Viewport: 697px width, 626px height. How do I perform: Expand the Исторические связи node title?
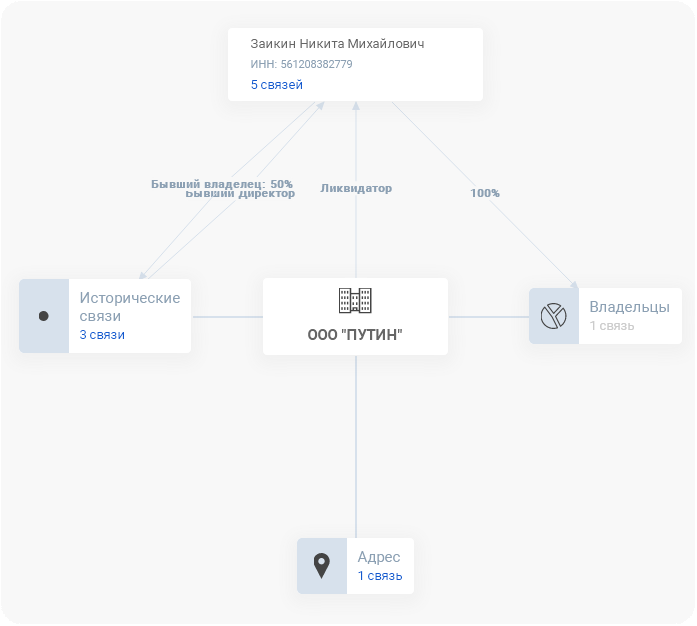tap(130, 307)
